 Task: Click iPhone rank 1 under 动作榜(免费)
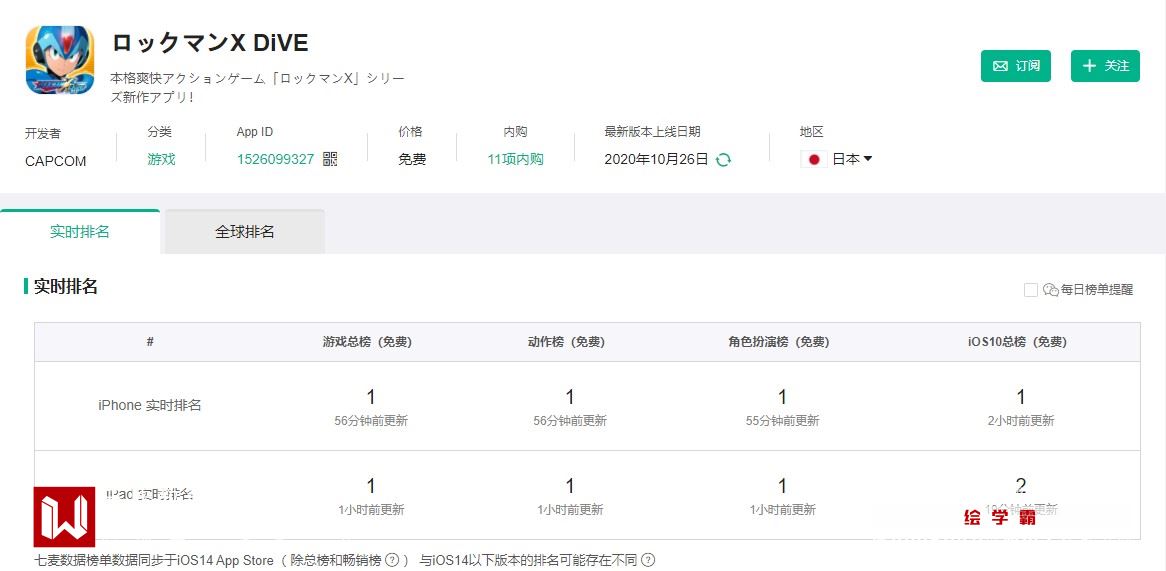click(x=570, y=397)
